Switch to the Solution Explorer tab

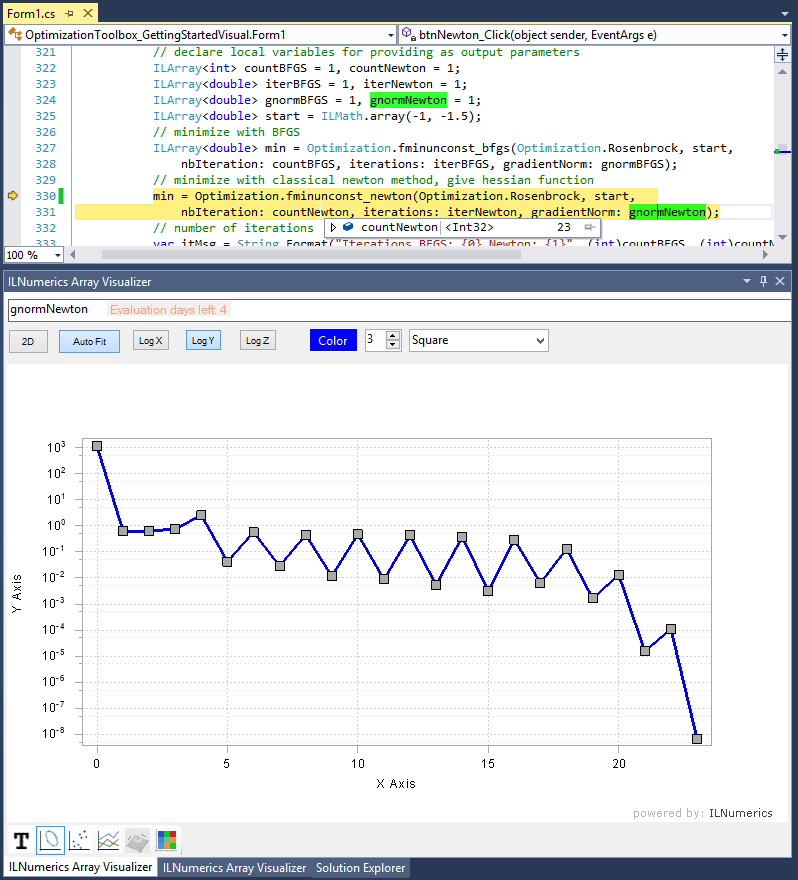click(360, 868)
